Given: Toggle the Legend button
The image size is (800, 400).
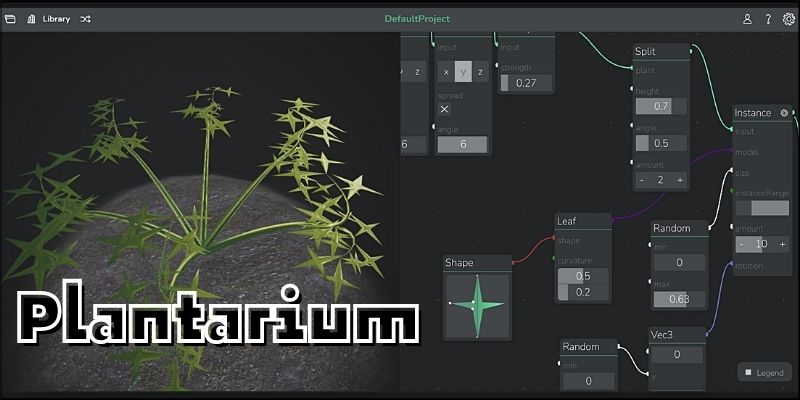Looking at the screenshot, I should [x=764, y=372].
